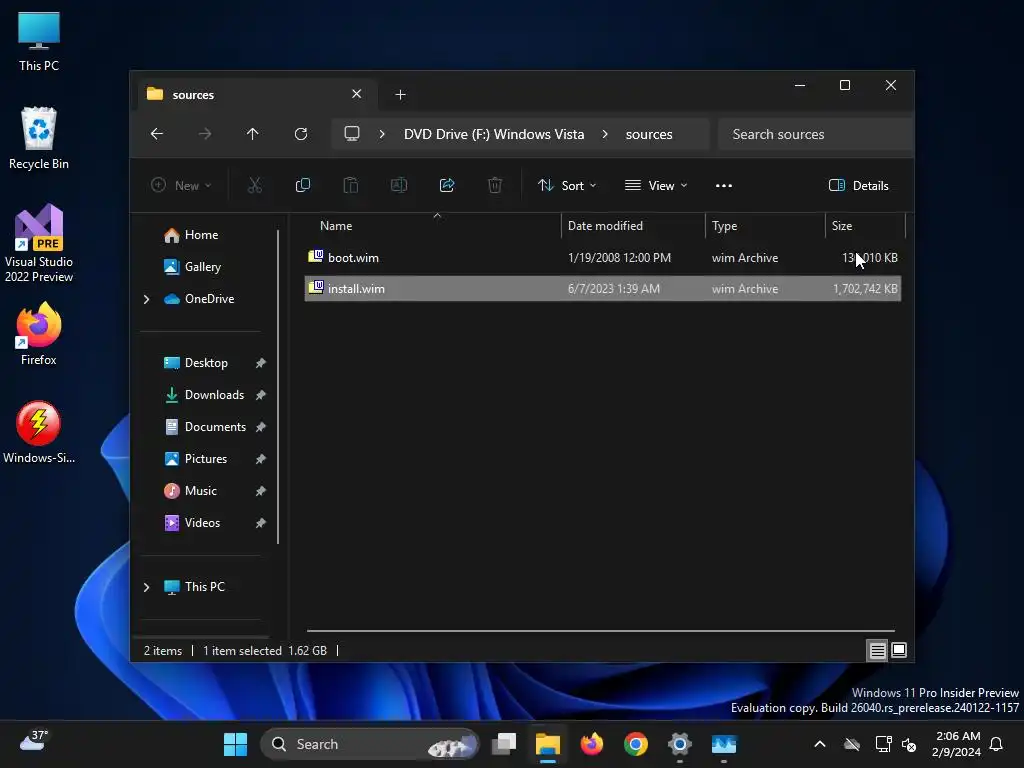Click the Paste clipboard icon
The width and height of the screenshot is (1024, 768).
click(x=351, y=185)
